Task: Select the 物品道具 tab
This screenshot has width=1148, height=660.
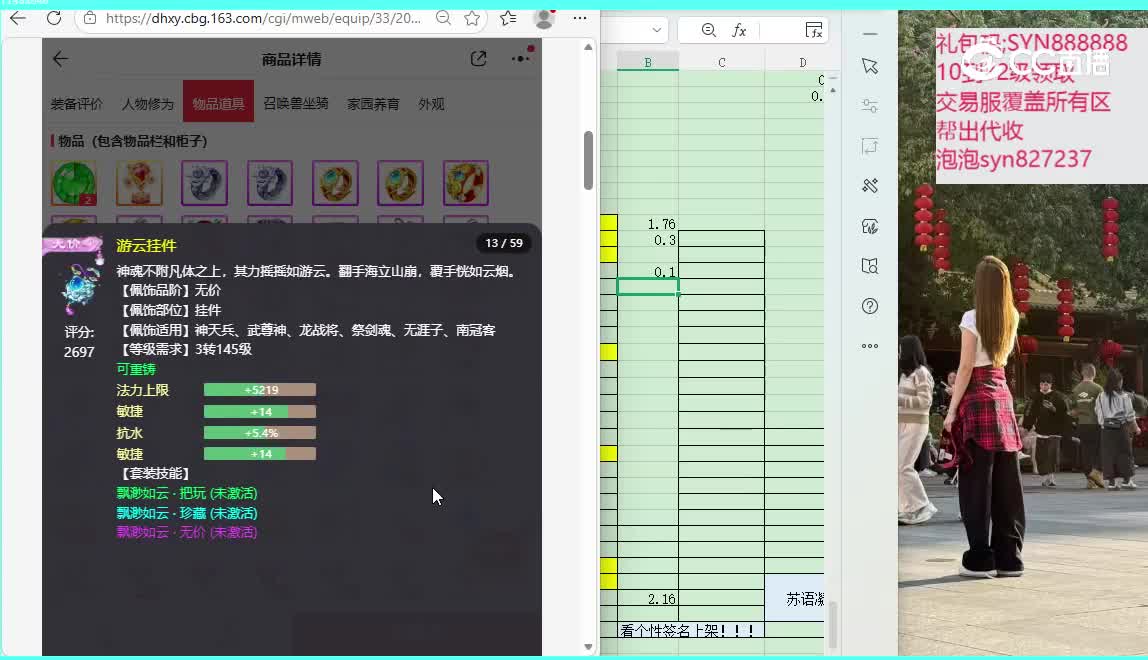Action: [218, 101]
